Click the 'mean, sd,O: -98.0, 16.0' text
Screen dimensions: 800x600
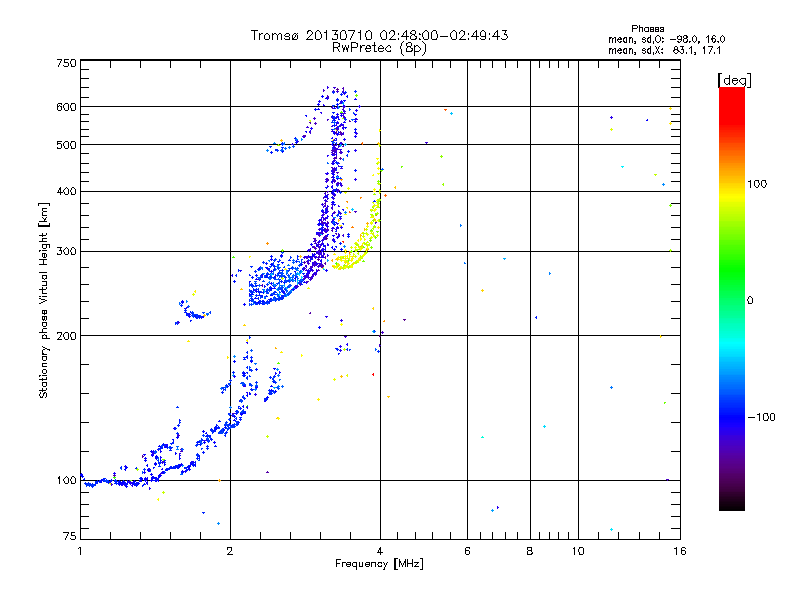[666, 39]
